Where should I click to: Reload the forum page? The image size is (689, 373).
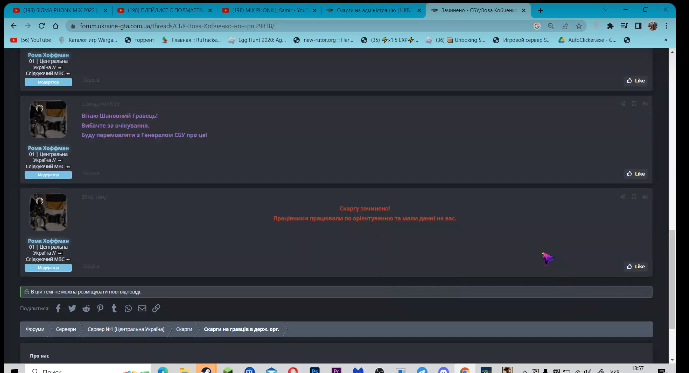pos(42,26)
